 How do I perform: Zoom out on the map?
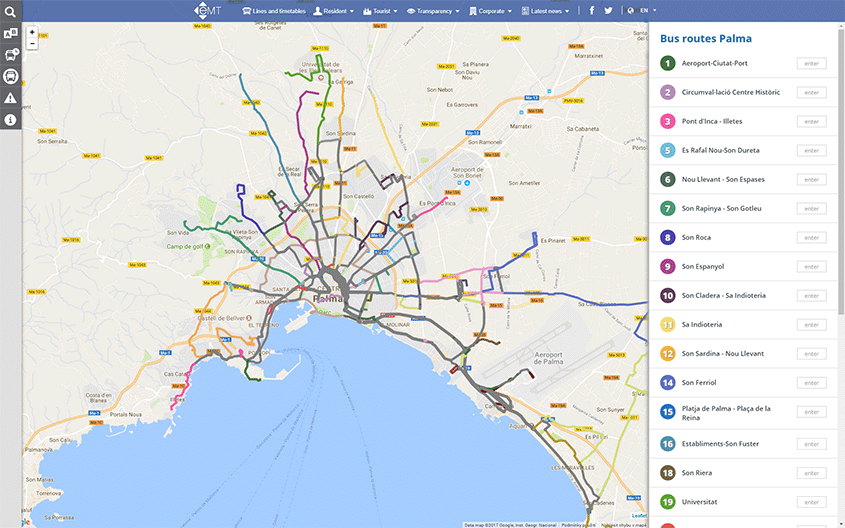click(32, 44)
